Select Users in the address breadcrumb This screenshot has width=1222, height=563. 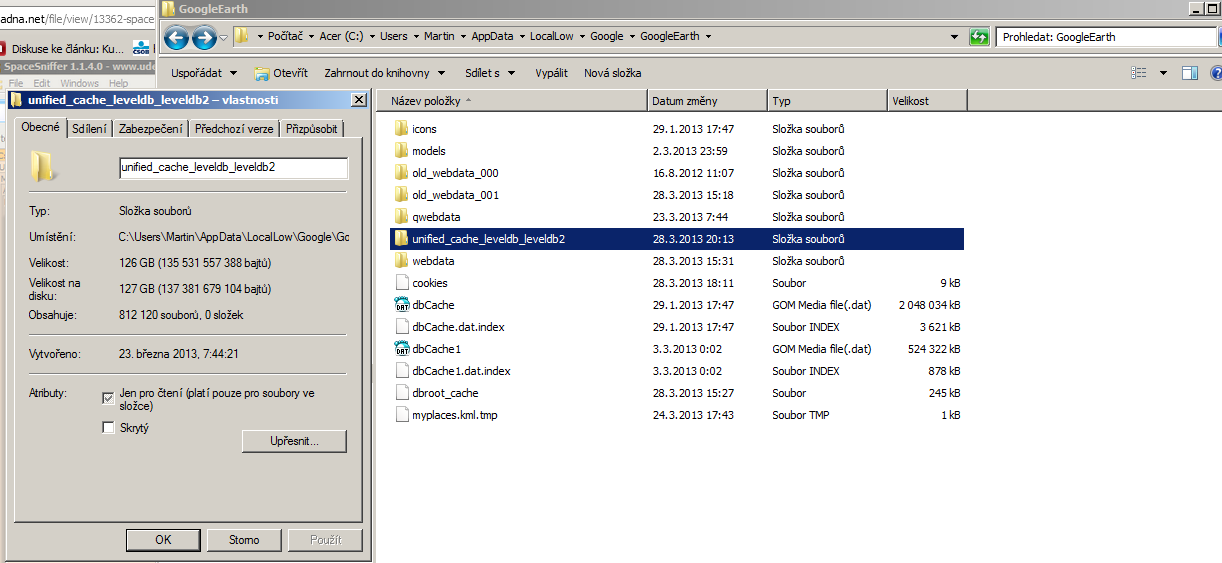(x=394, y=36)
